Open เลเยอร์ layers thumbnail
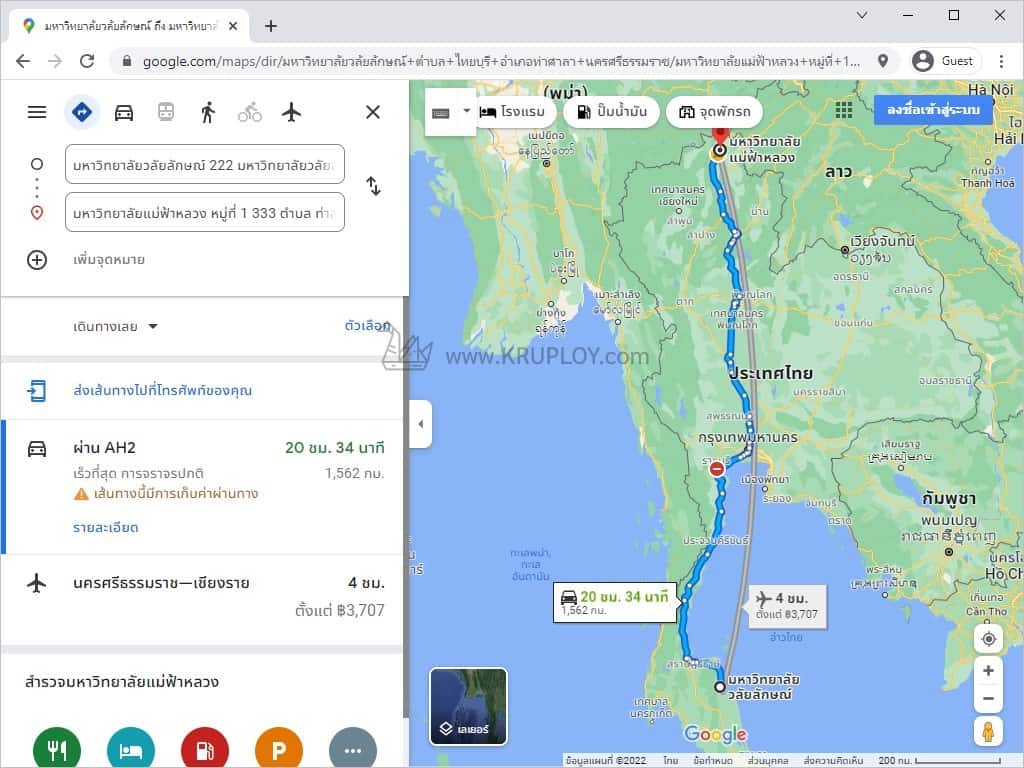 click(468, 707)
